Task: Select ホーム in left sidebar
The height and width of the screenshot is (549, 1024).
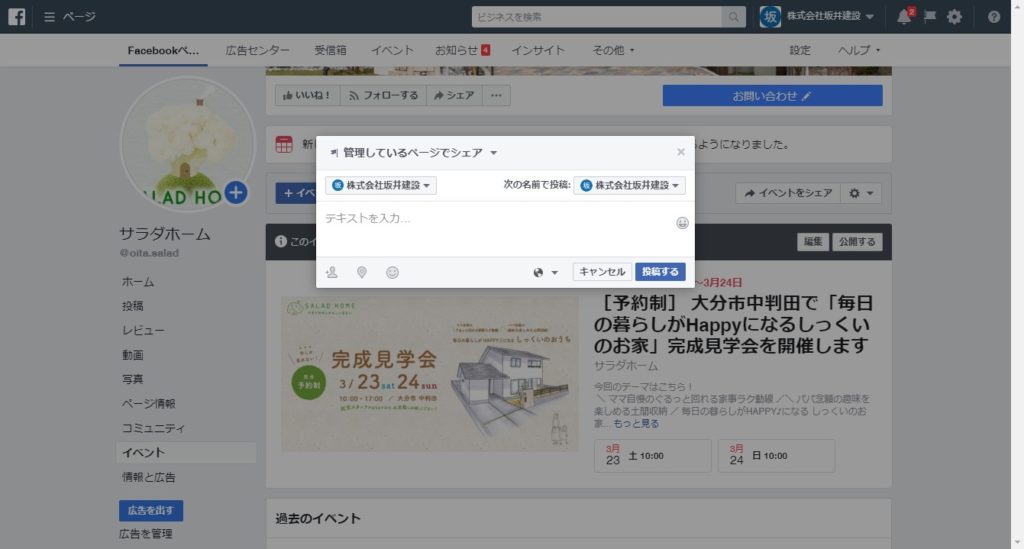Action: click(138, 282)
